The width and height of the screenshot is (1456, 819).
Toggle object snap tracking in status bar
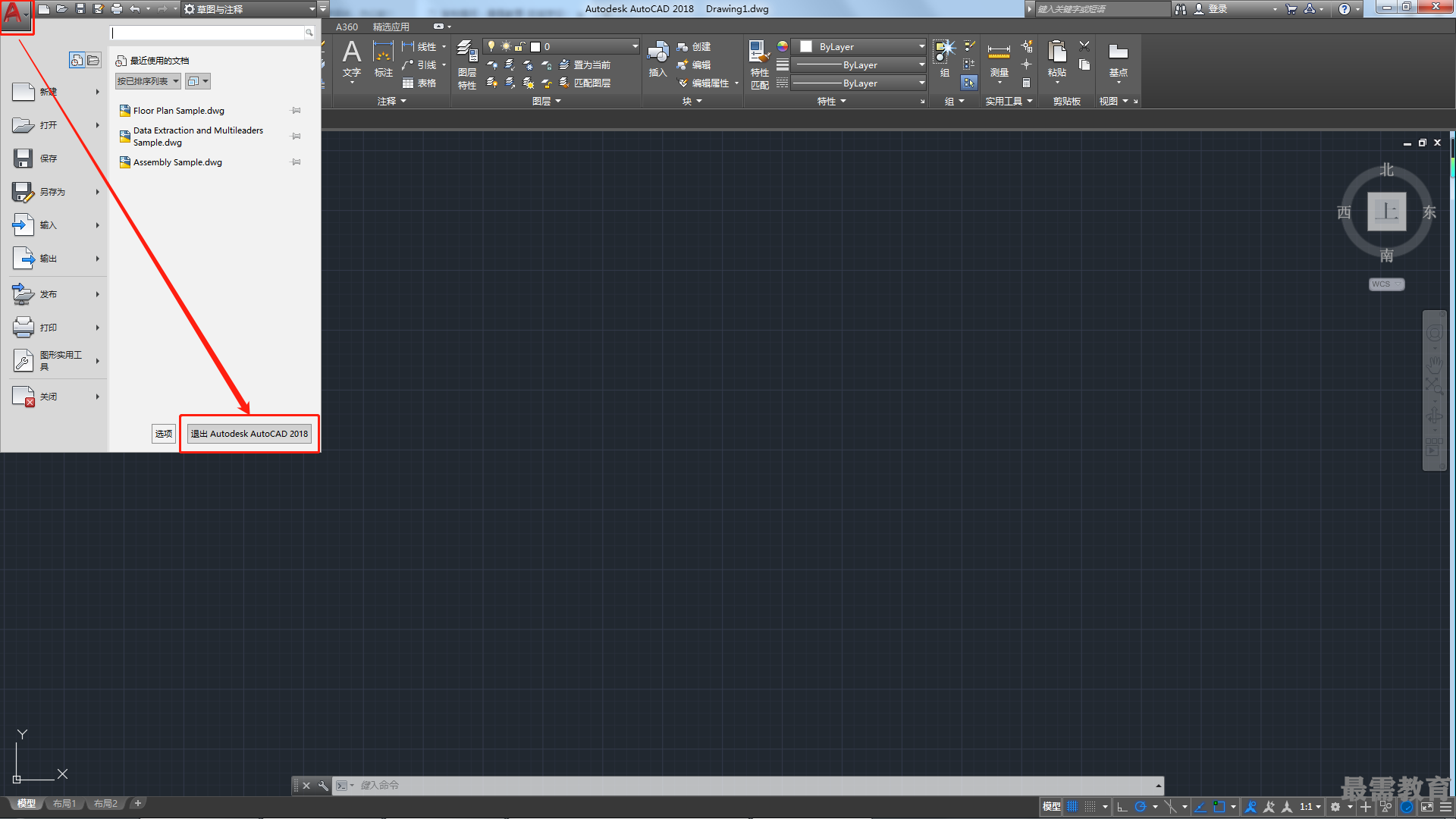point(1200,807)
